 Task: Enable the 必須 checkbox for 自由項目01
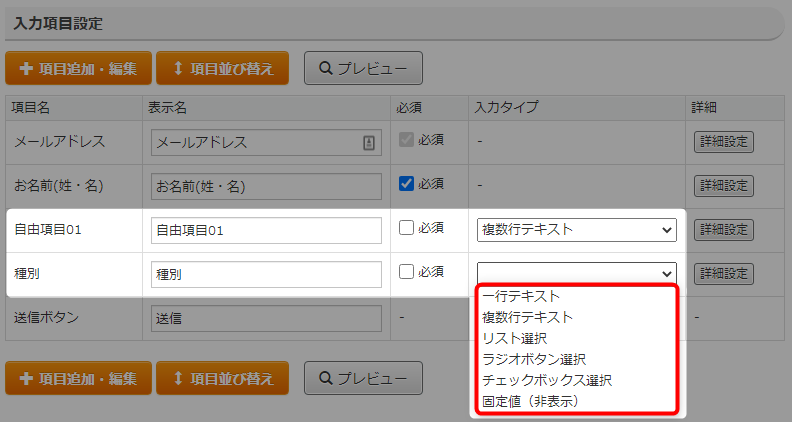(406, 227)
